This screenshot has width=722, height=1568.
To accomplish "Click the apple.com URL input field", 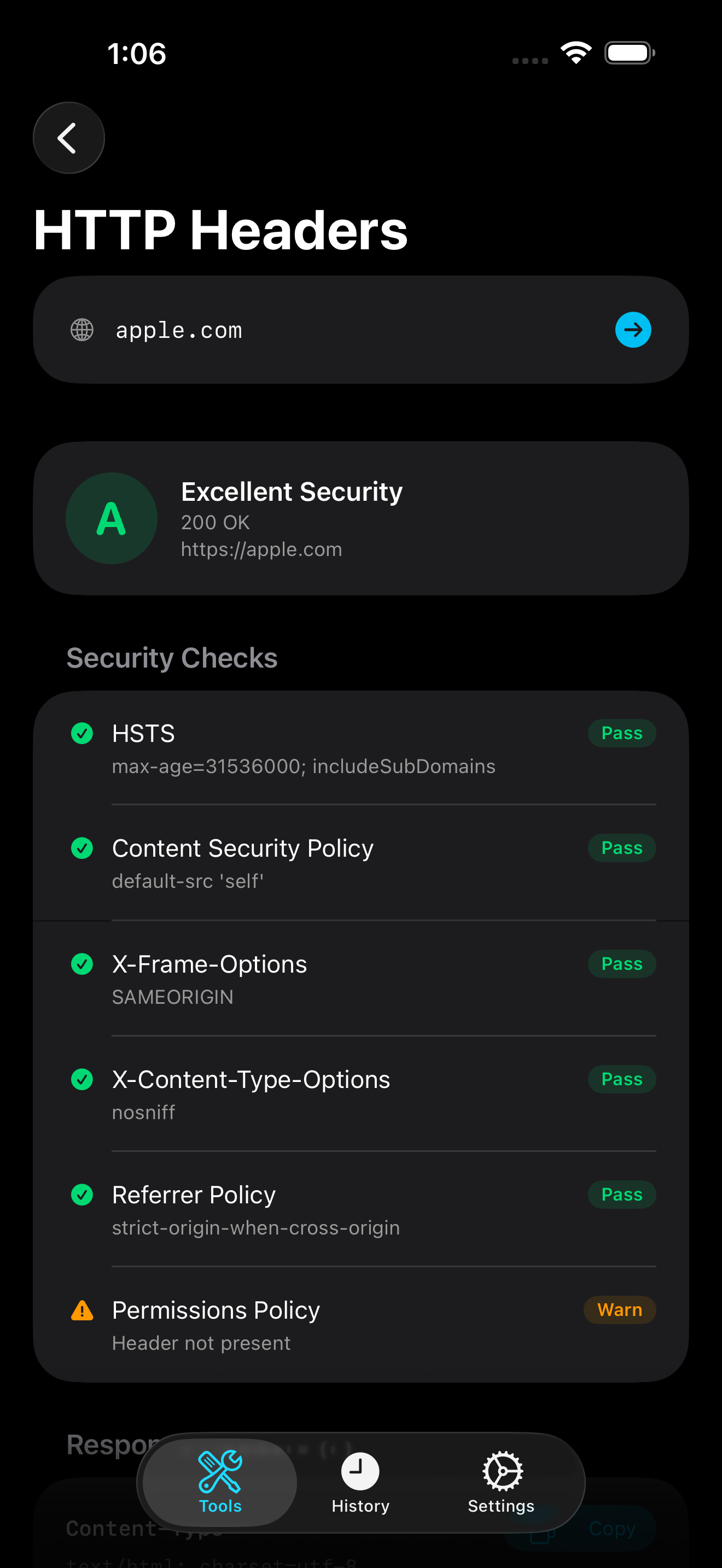I will click(x=341, y=330).
